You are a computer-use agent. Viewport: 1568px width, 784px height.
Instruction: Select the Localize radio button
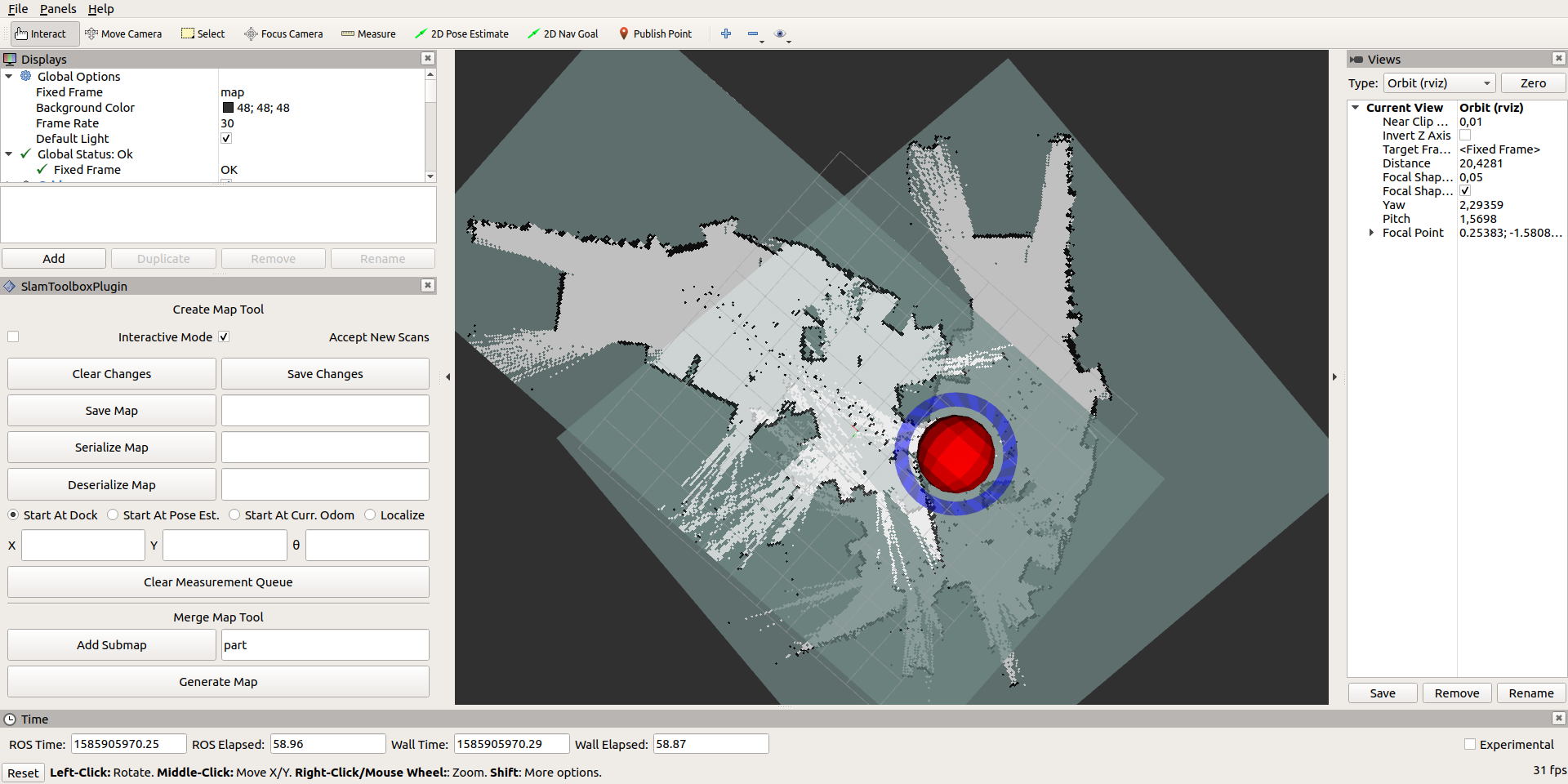tap(370, 514)
